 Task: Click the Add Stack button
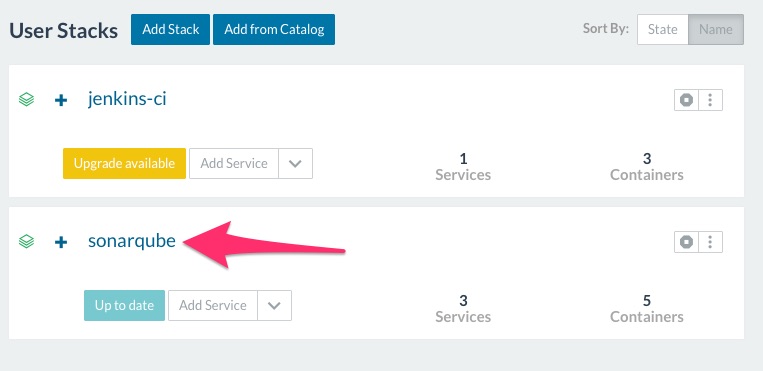170,29
